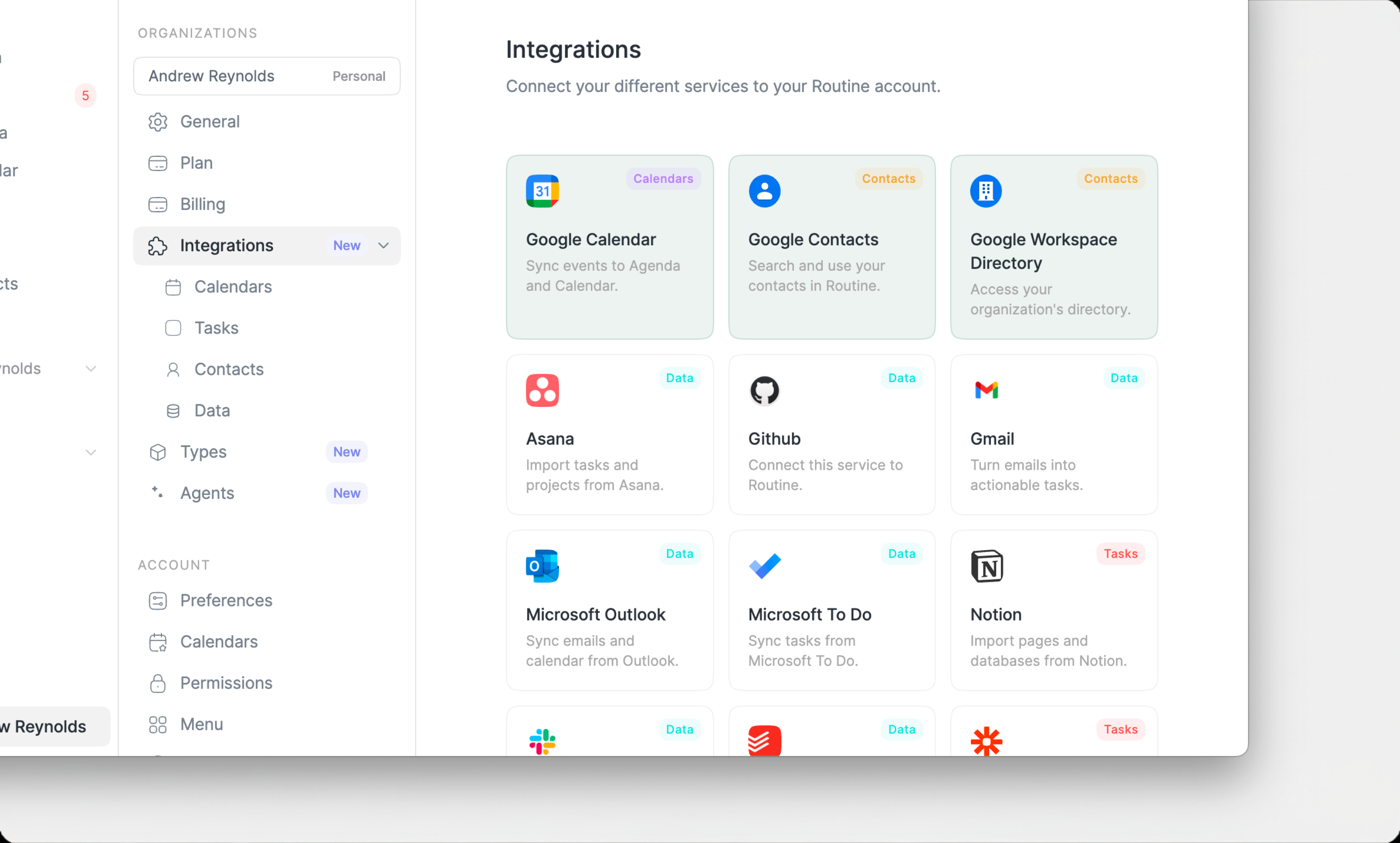Viewport: 1400px width, 843px height.
Task: Select Integrations in the settings sidebar
Action: click(267, 246)
